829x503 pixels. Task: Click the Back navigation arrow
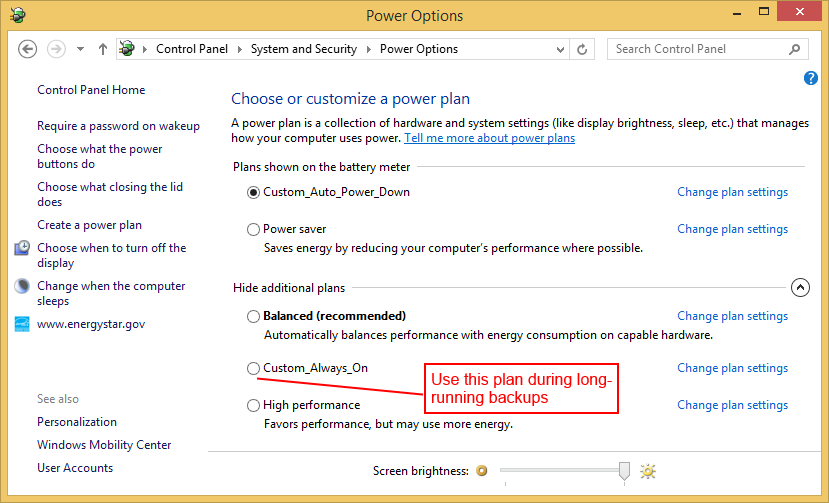(28, 49)
